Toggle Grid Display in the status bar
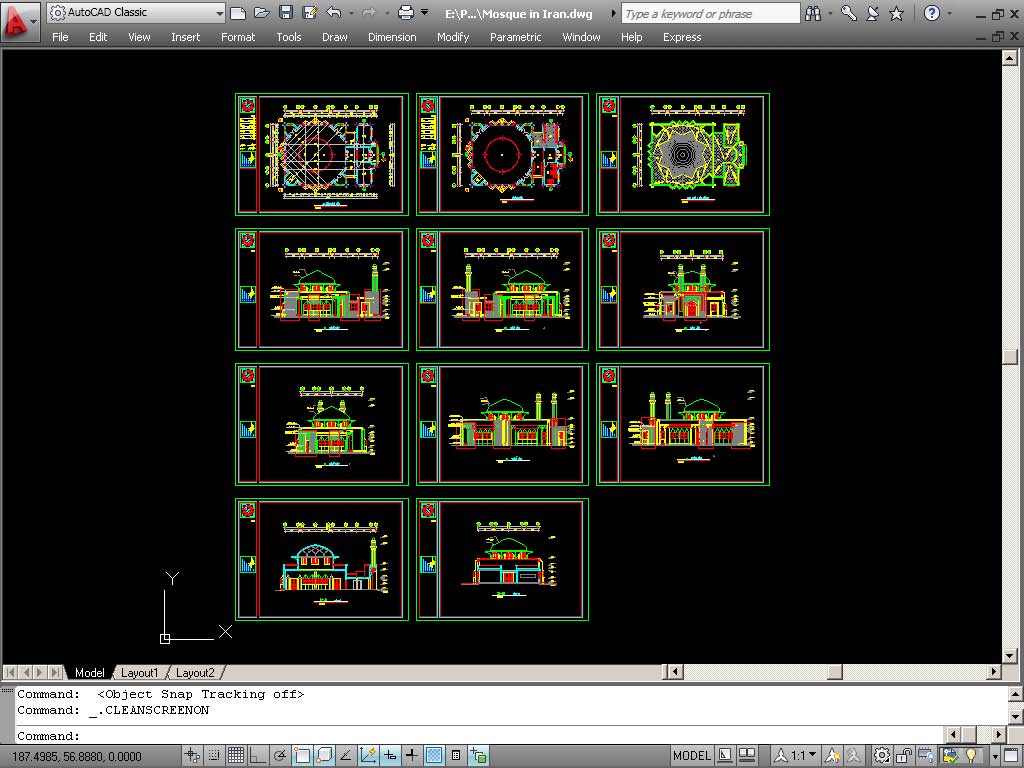1024x768 pixels. pos(236,756)
